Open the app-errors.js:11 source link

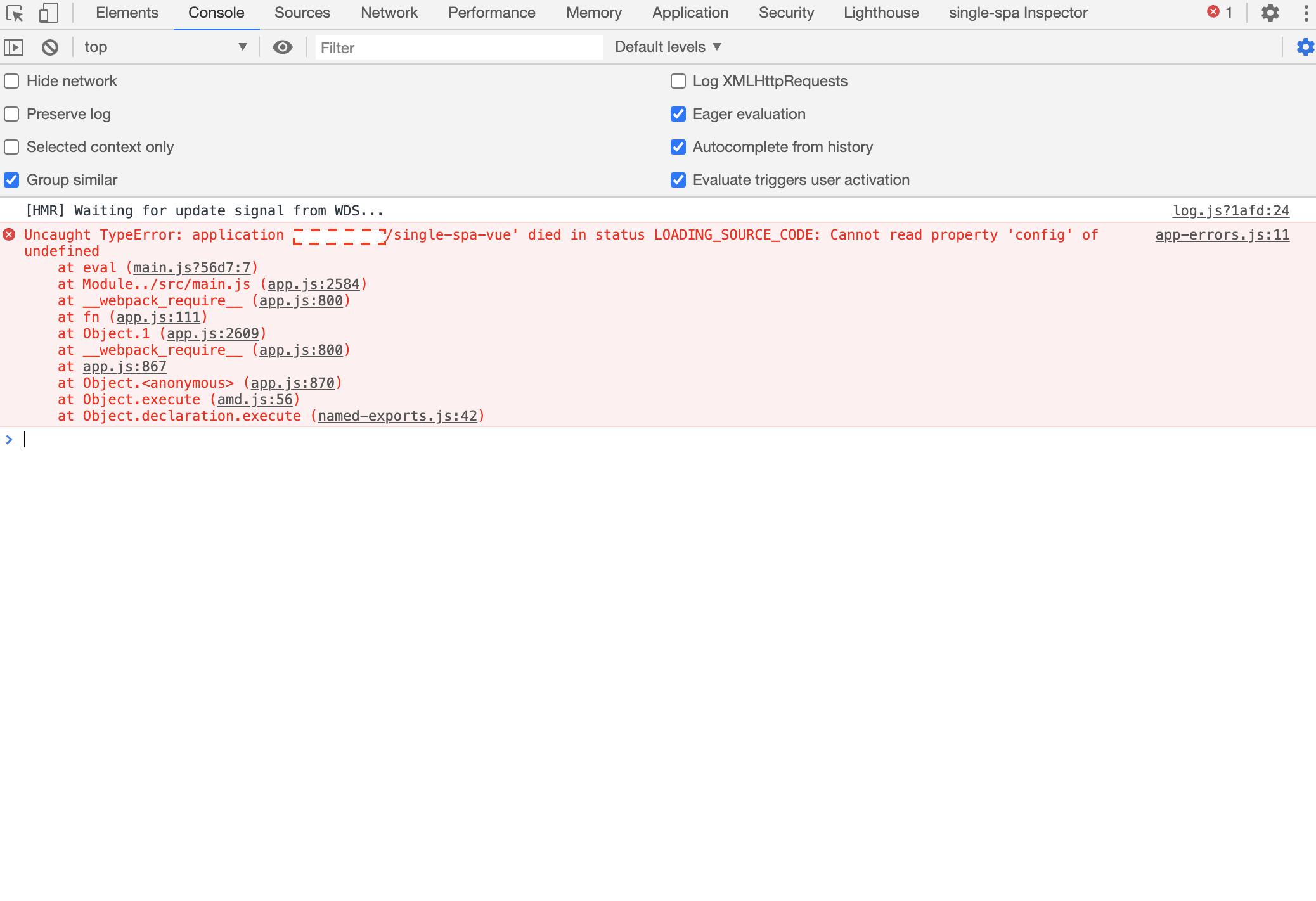(1222, 234)
